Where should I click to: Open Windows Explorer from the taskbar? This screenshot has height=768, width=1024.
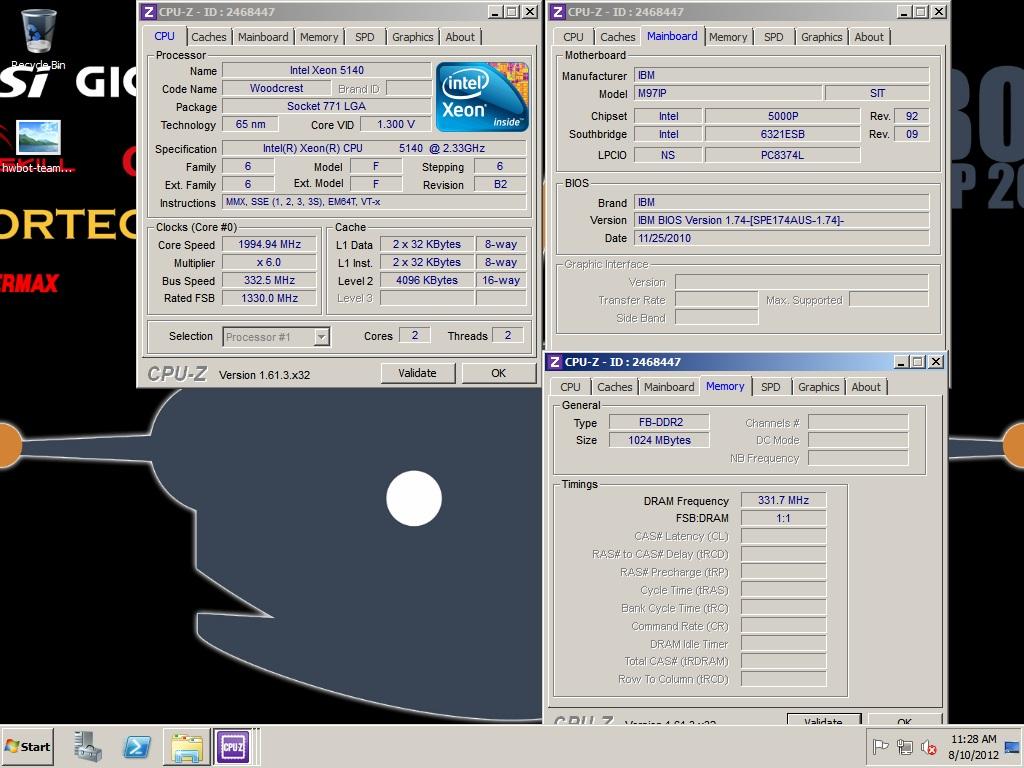[x=186, y=746]
